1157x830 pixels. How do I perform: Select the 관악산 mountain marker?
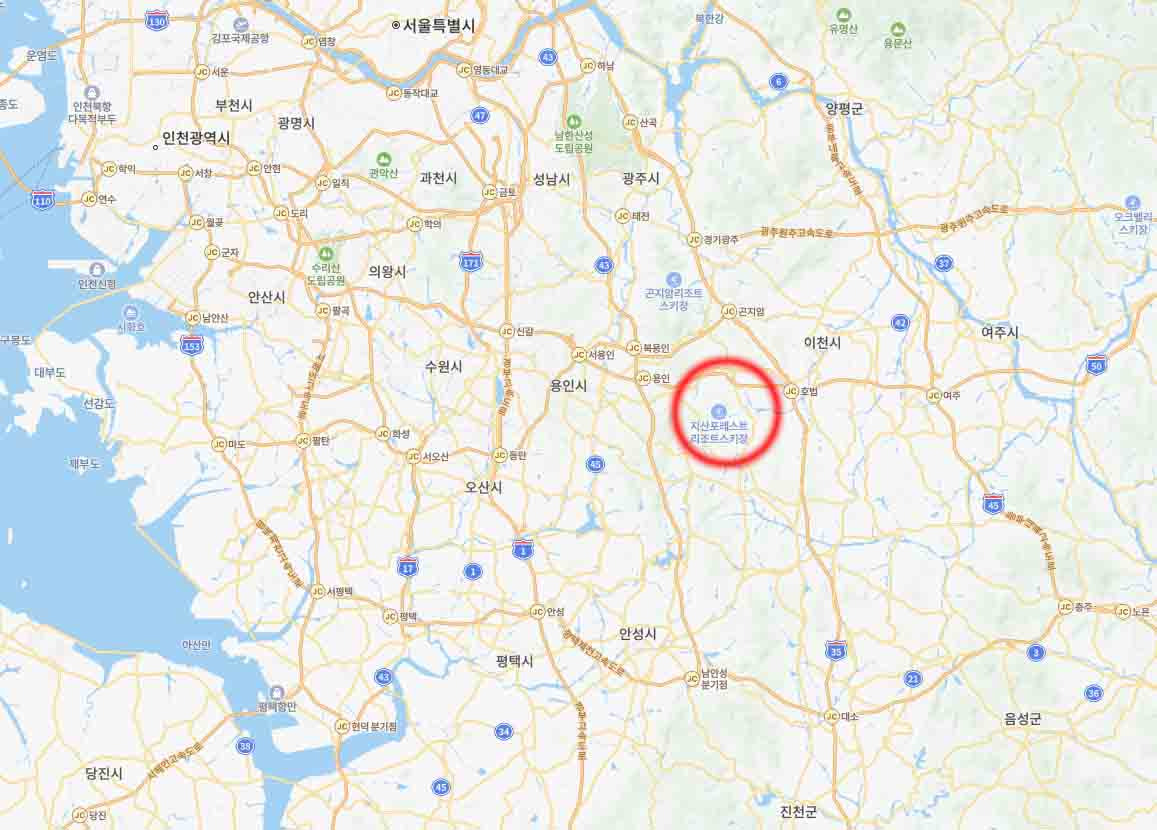383,159
